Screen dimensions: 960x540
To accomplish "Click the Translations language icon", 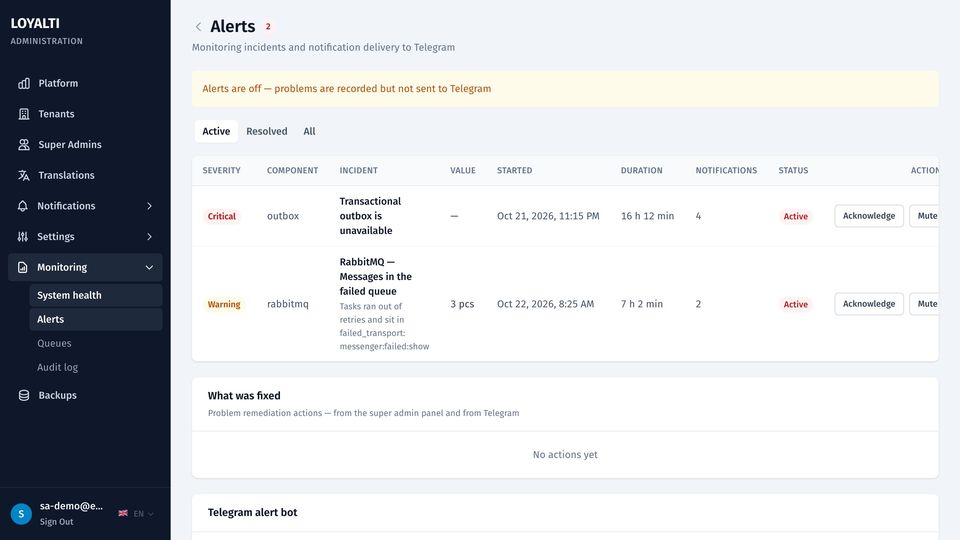I will point(24,175).
